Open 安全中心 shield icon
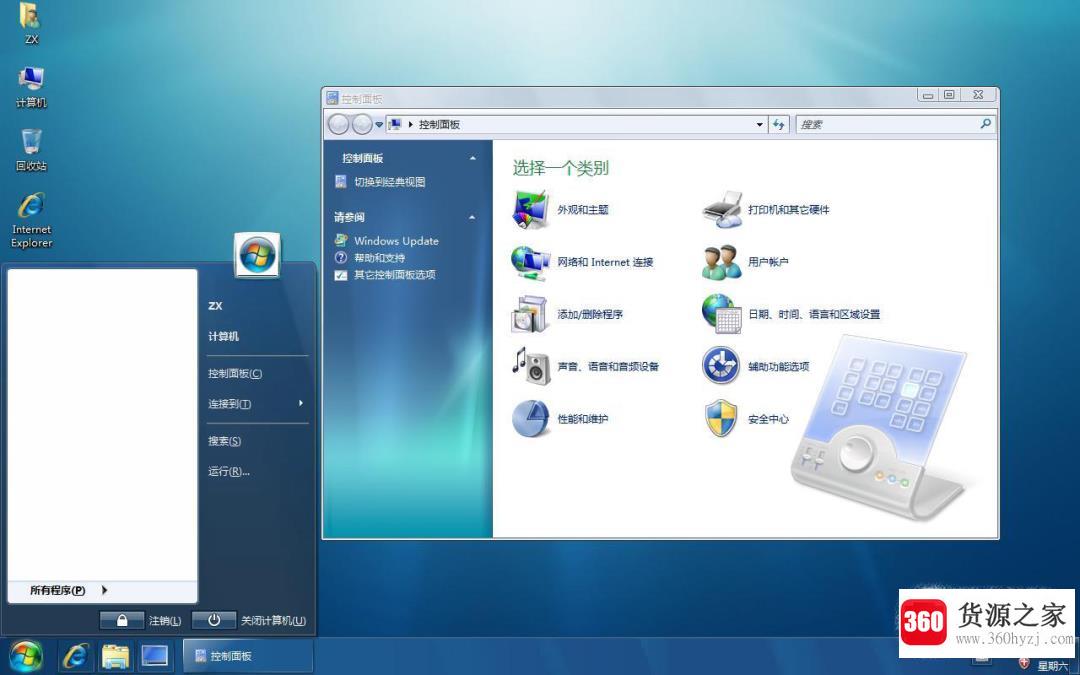The height and width of the screenshot is (675, 1080). tap(720, 418)
